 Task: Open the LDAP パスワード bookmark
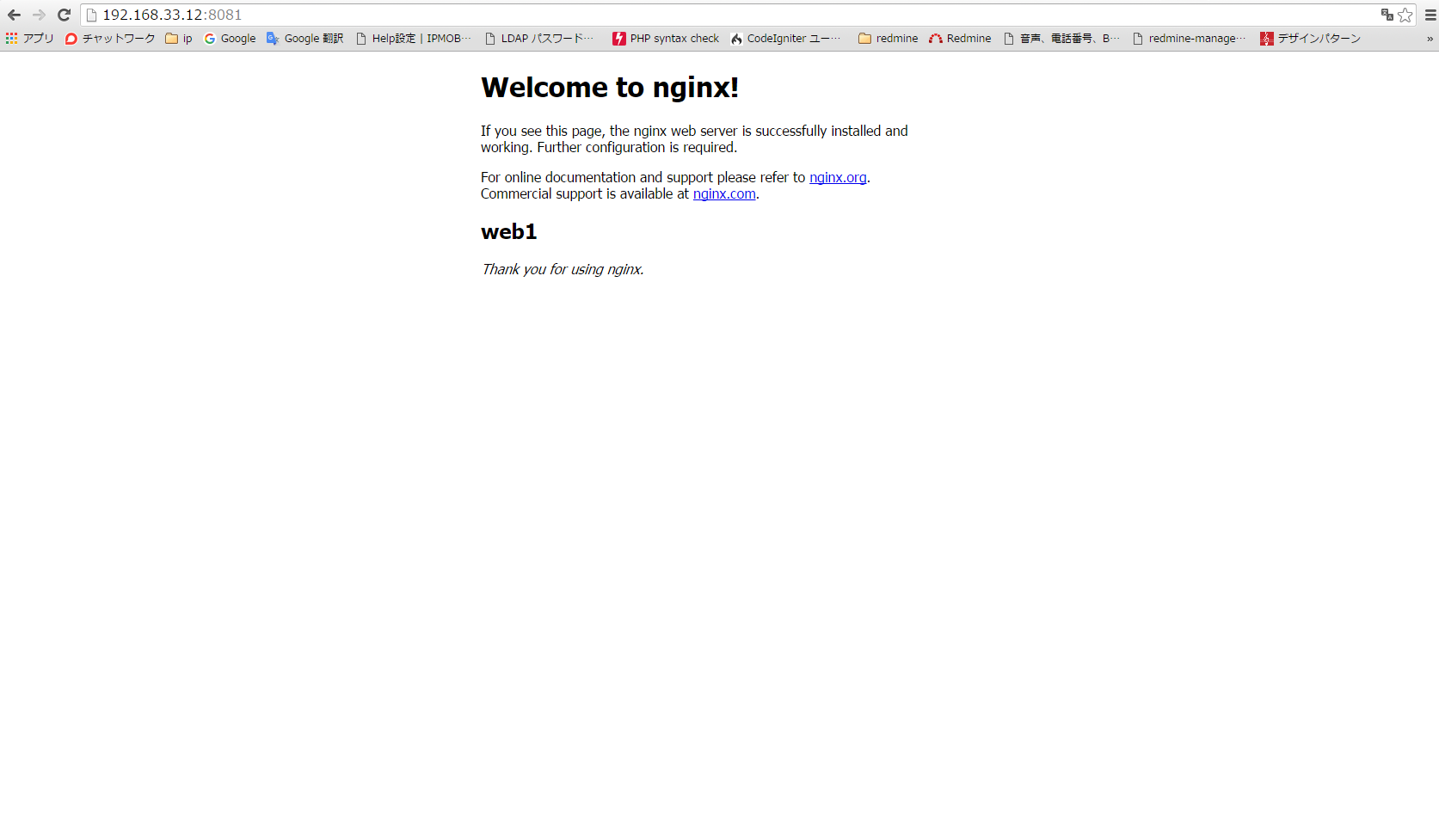(x=539, y=38)
